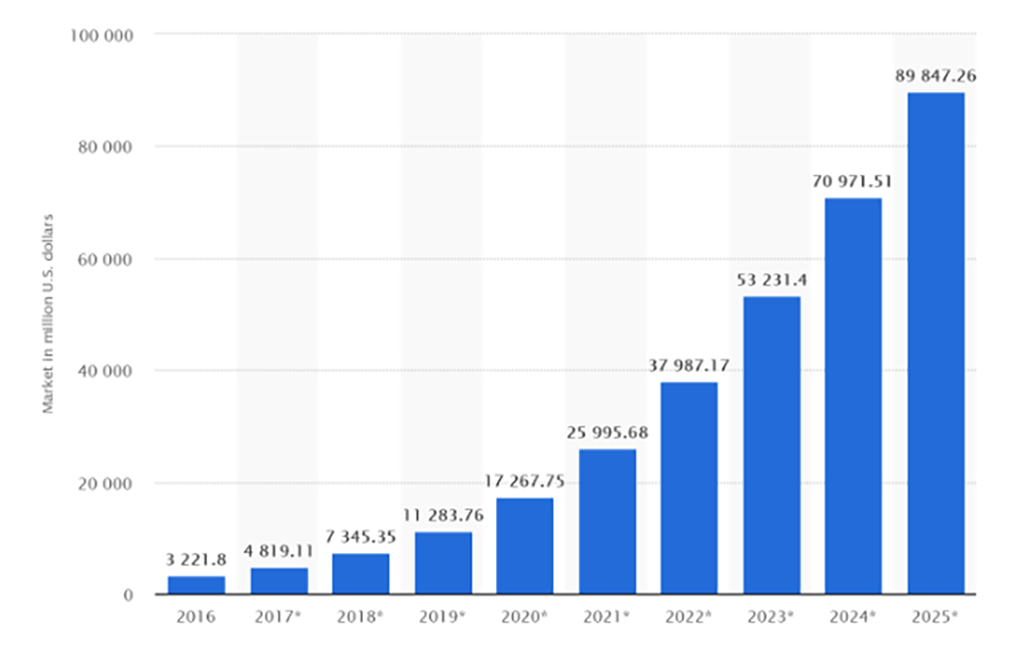Select the 2023* bar
The image size is (1024, 658).
(771, 445)
